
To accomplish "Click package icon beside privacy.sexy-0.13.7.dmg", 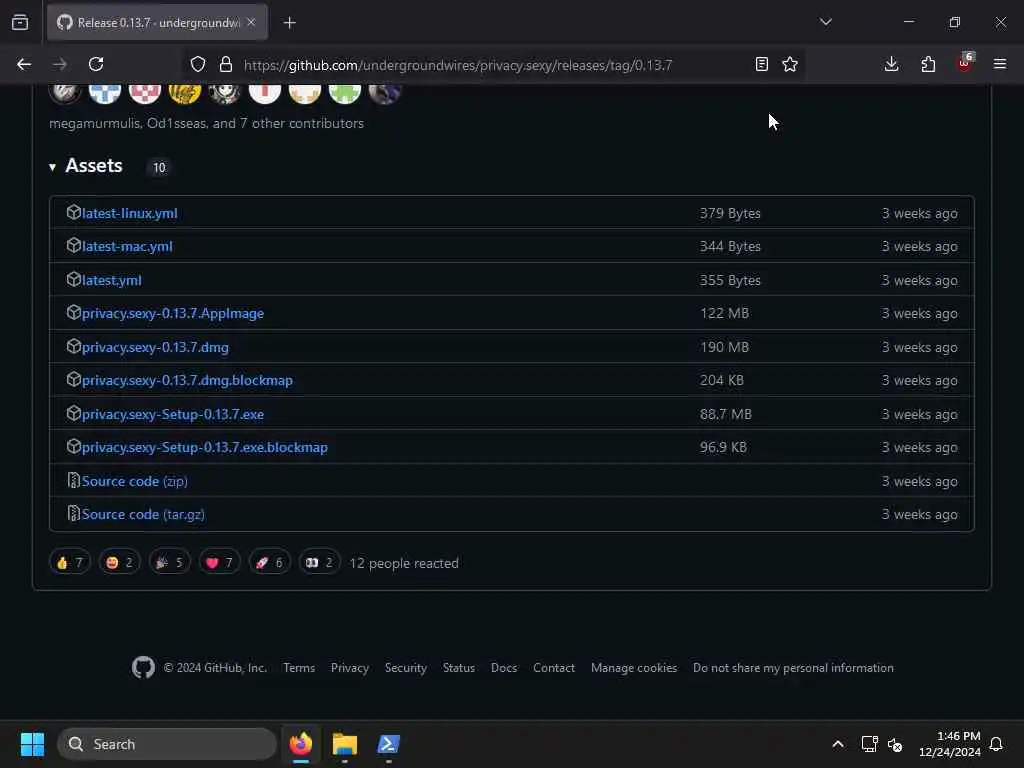I will 73,346.
